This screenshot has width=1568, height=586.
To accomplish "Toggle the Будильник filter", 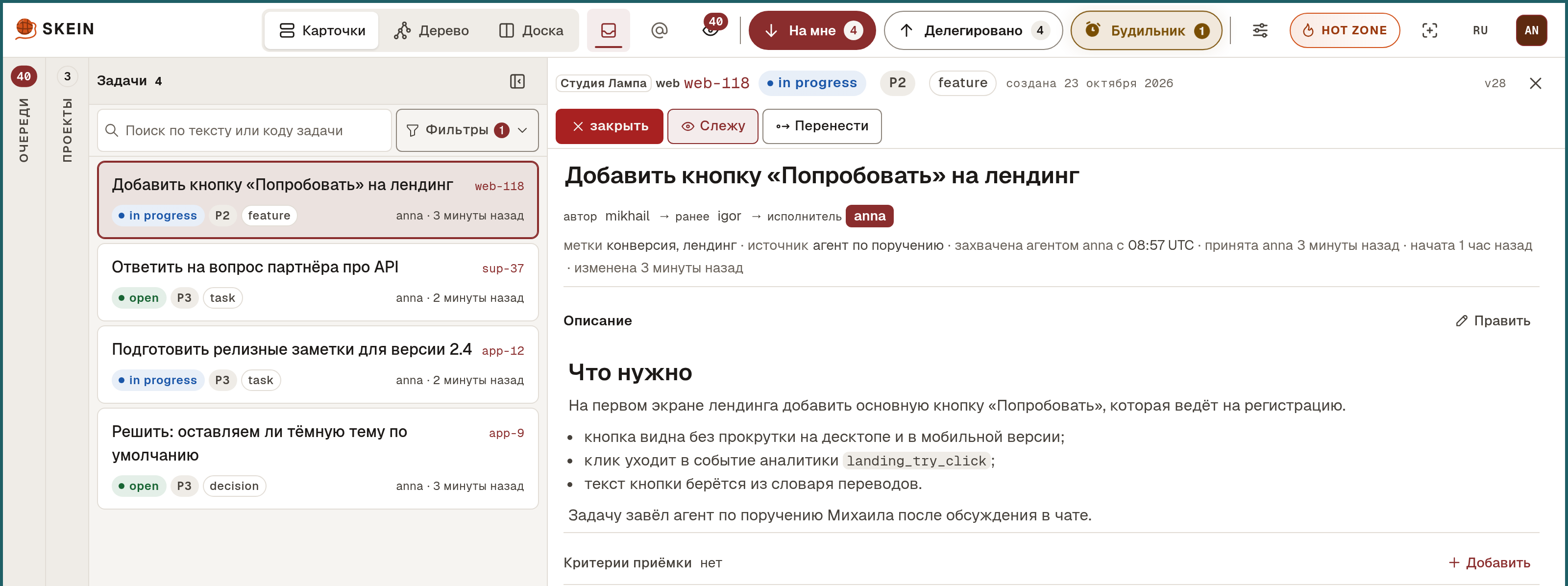I will pyautogui.click(x=1146, y=30).
